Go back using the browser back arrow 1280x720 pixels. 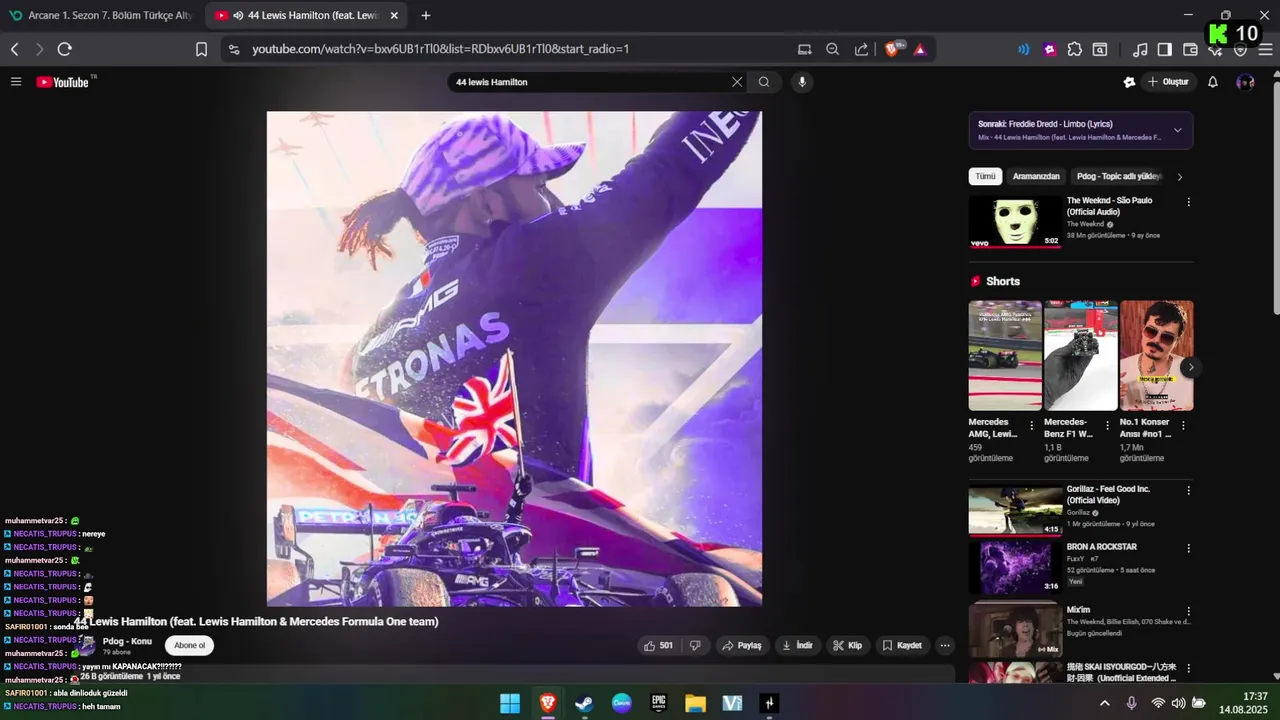coord(15,49)
